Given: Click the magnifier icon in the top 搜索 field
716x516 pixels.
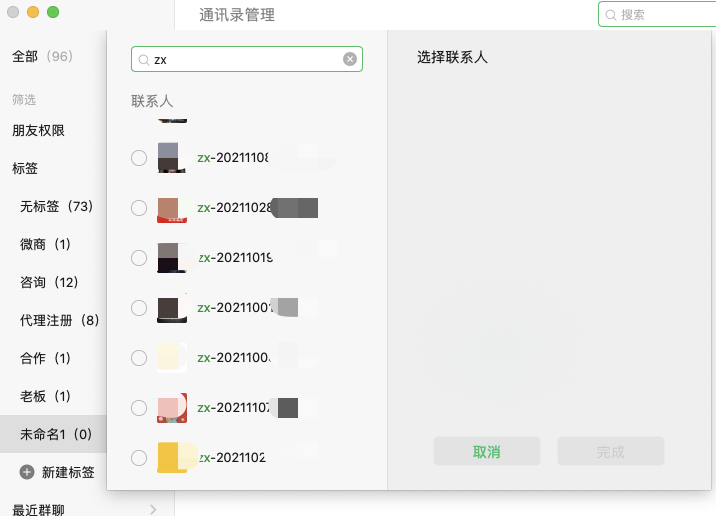Looking at the screenshot, I should tap(611, 15).
